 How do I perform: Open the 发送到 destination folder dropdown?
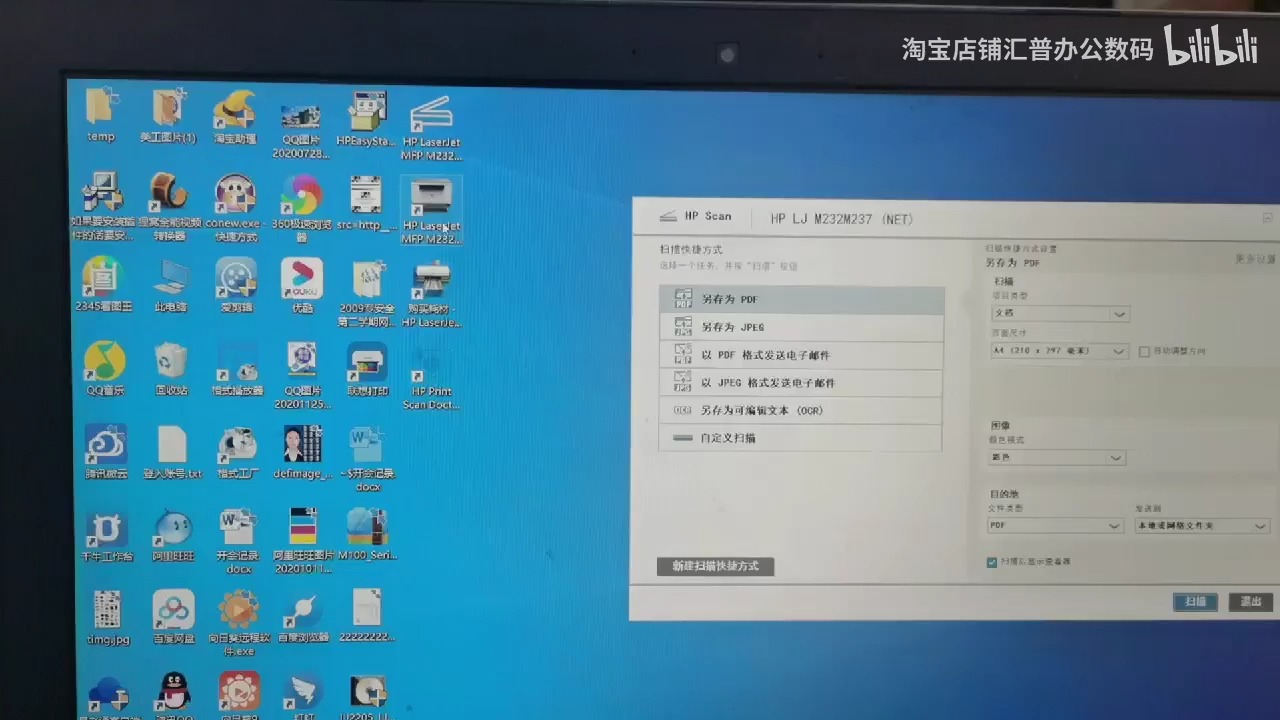click(x=1202, y=526)
